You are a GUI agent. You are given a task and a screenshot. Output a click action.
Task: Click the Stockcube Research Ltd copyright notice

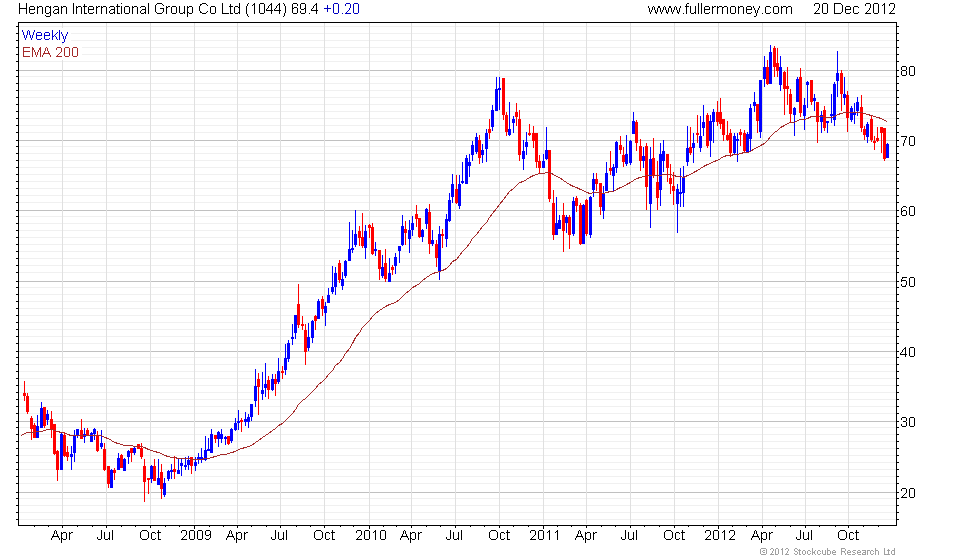pos(827,552)
